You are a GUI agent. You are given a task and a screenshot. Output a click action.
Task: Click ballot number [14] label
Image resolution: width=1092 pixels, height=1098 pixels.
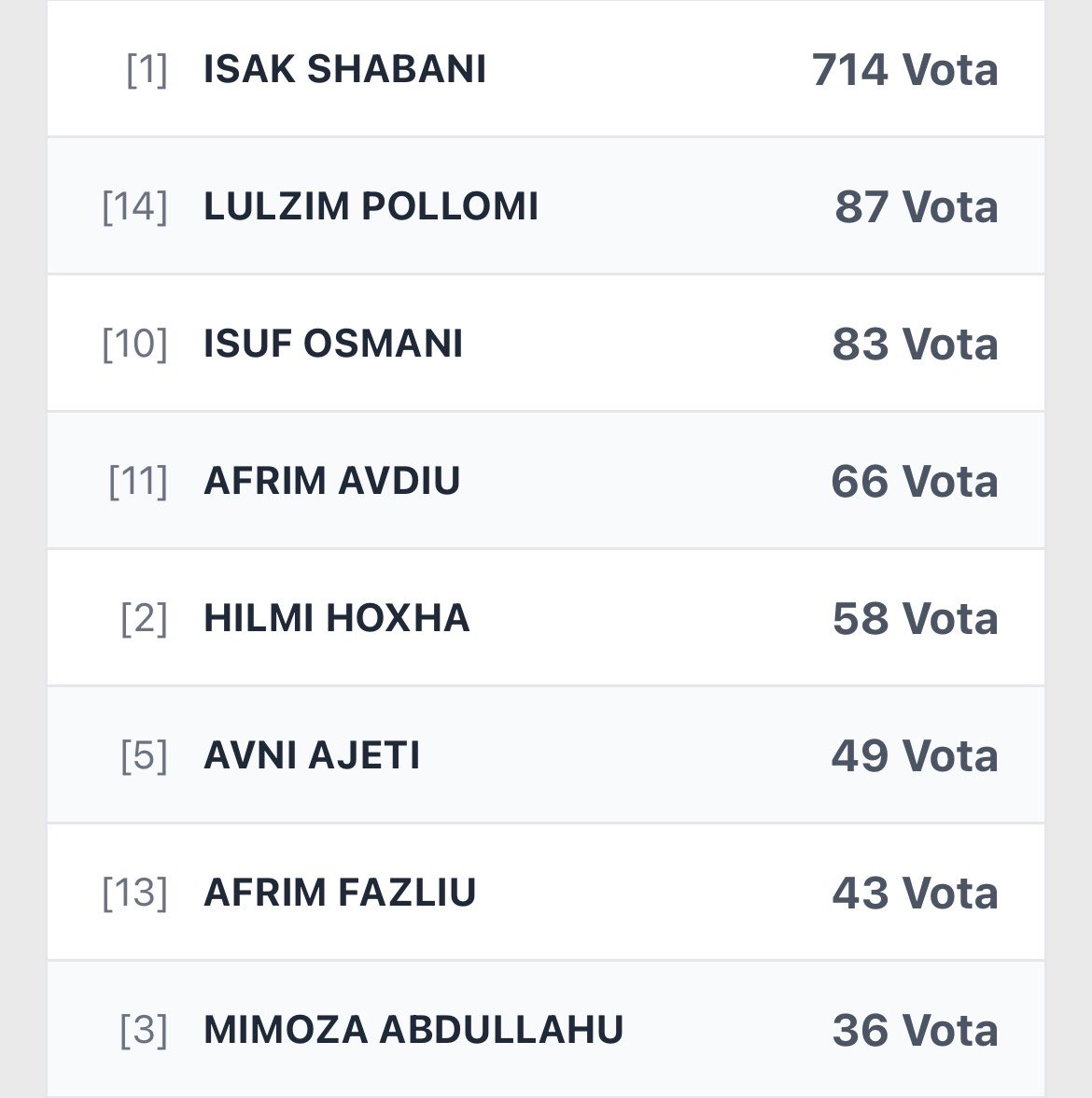pos(134,206)
